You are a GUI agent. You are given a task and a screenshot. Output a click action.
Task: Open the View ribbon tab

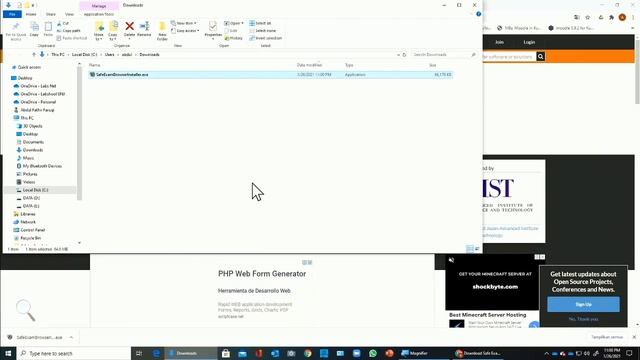[x=69, y=14]
